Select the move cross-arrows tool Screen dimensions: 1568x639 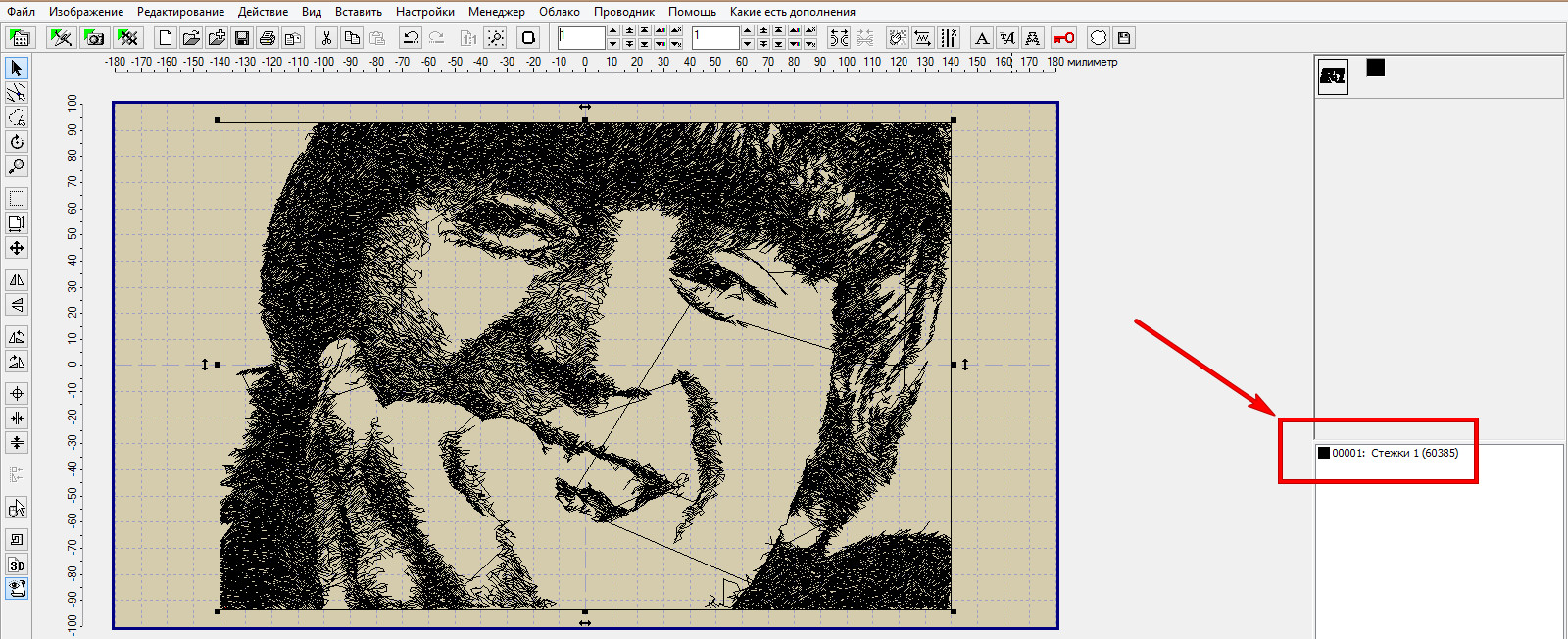click(x=17, y=249)
